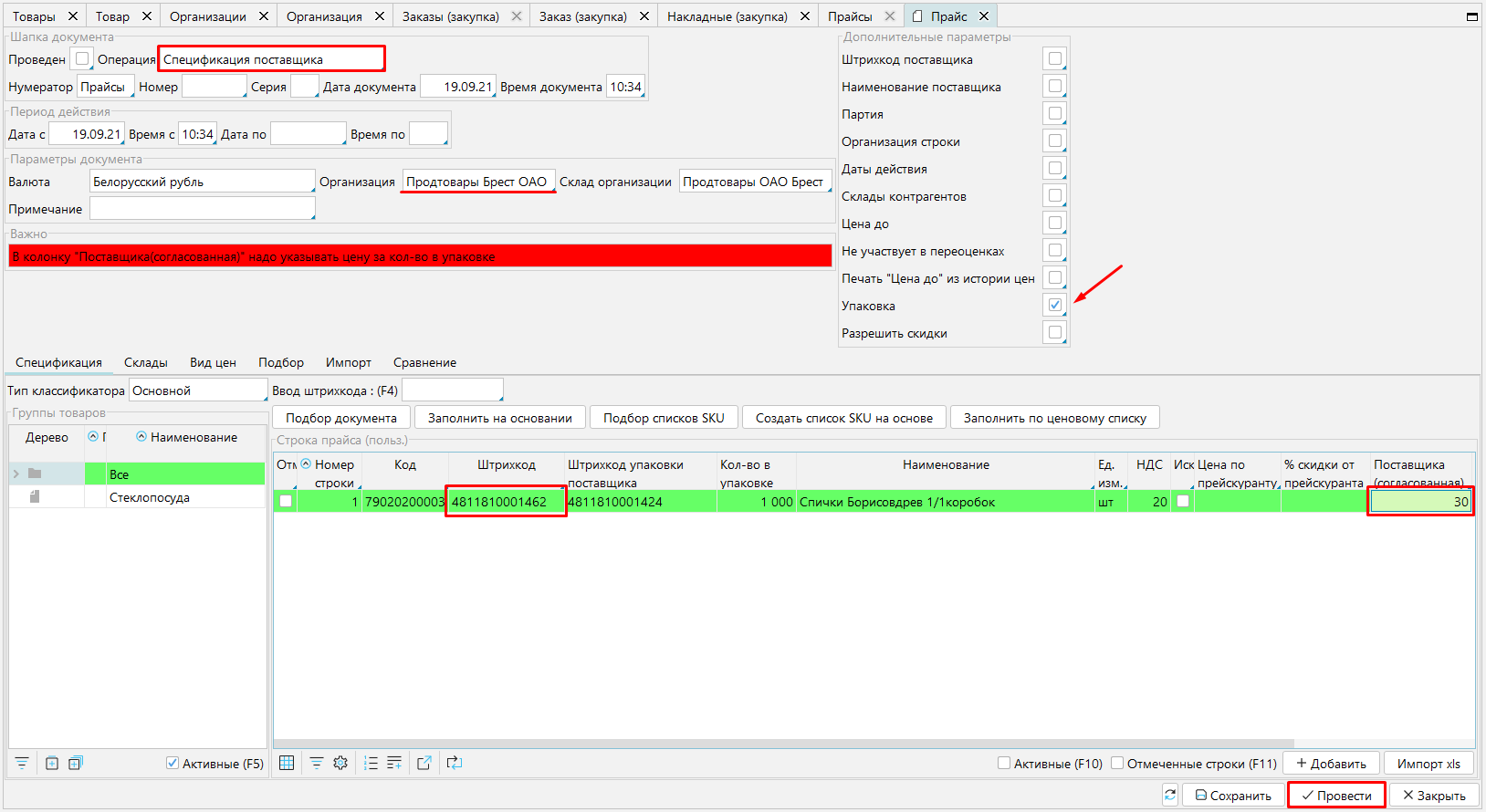Click the list-with-plus icon in table toolbar

(394, 764)
